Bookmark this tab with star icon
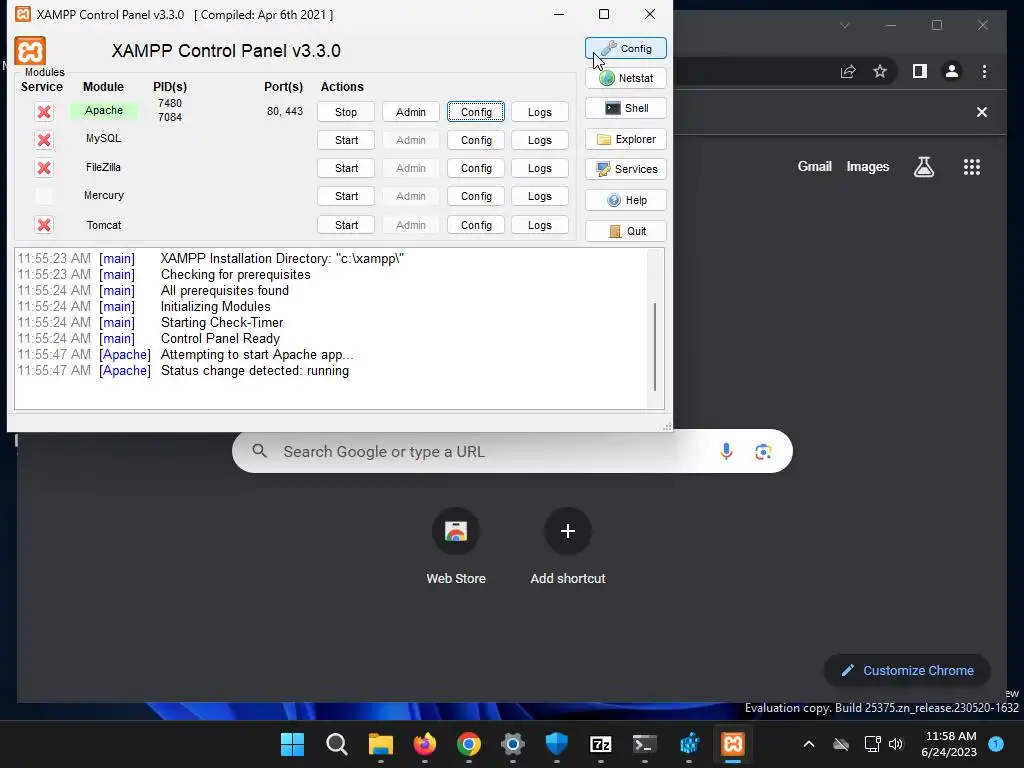1024x768 pixels. click(880, 71)
